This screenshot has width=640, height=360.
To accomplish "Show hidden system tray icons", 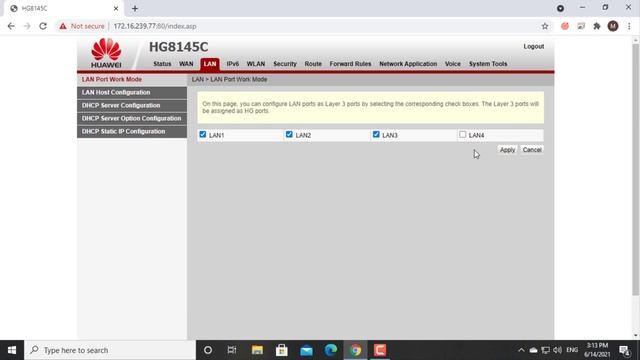I will pyautogui.click(x=521, y=350).
